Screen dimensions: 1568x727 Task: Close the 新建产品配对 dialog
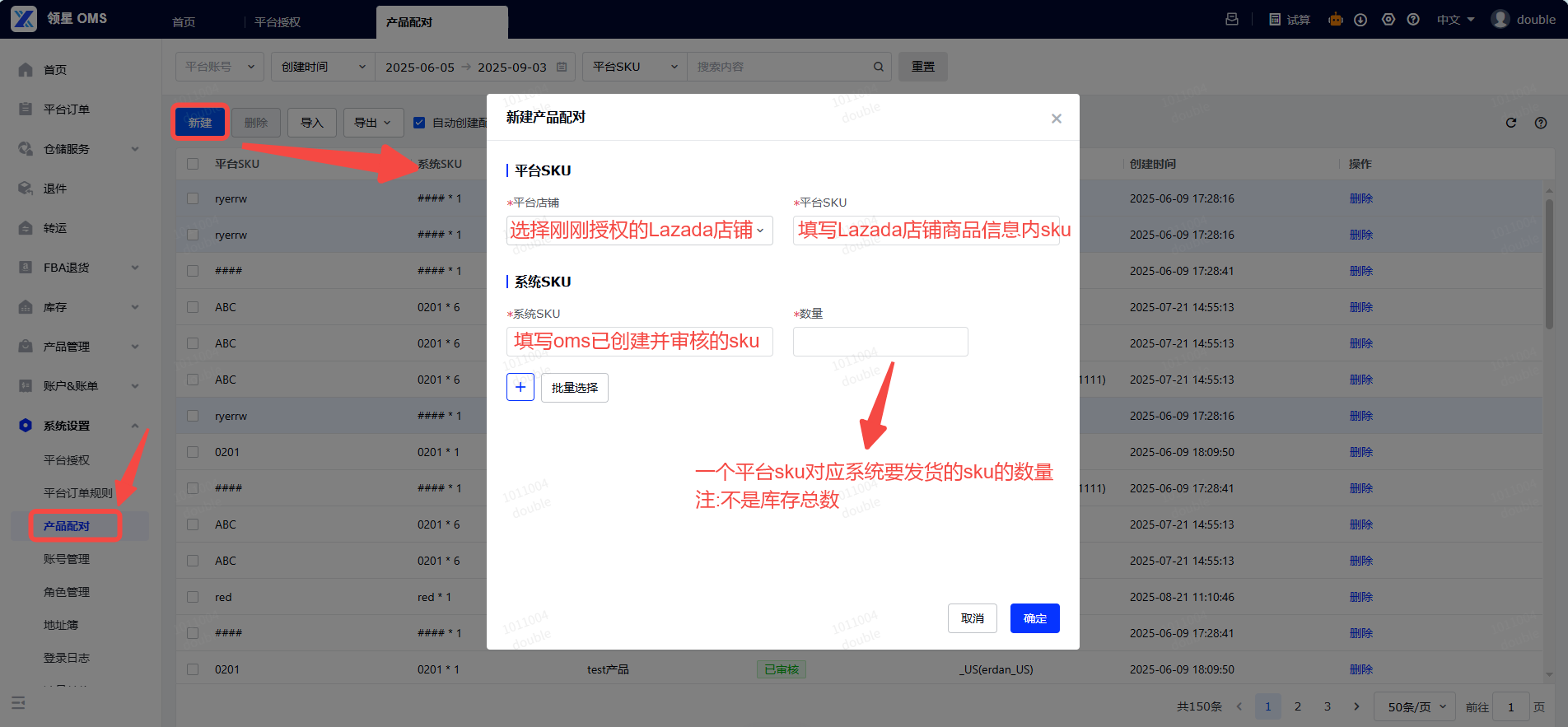[x=1057, y=119]
